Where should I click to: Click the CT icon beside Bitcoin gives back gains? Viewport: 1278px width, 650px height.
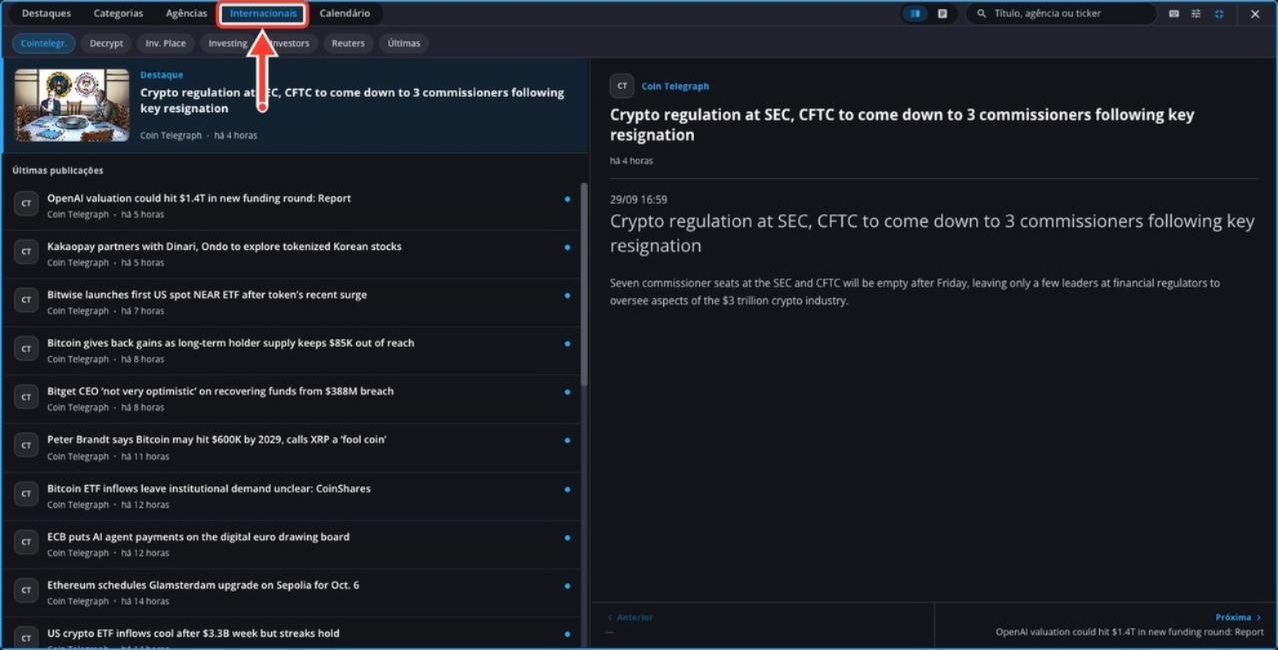26,349
